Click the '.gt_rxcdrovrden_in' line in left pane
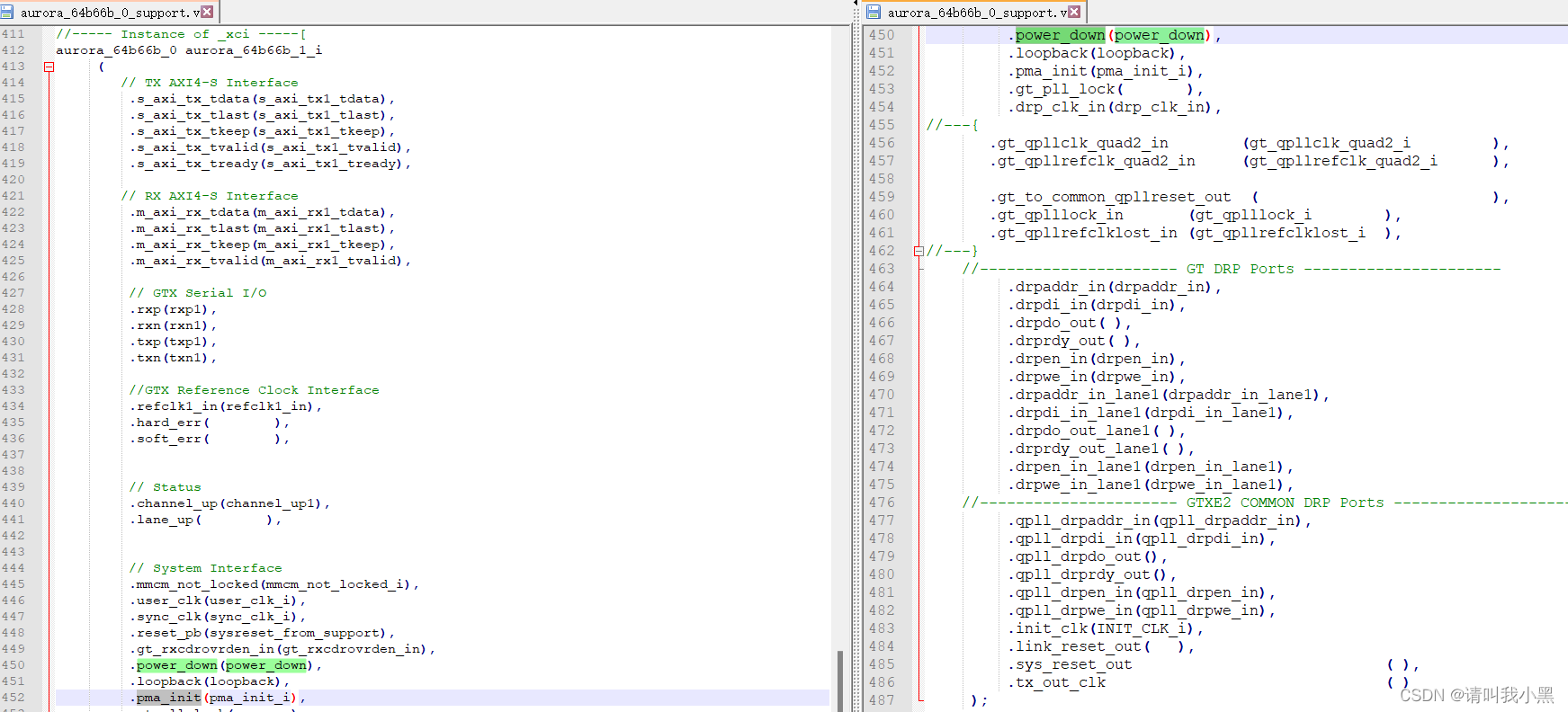1568x712 pixels. click(282, 649)
